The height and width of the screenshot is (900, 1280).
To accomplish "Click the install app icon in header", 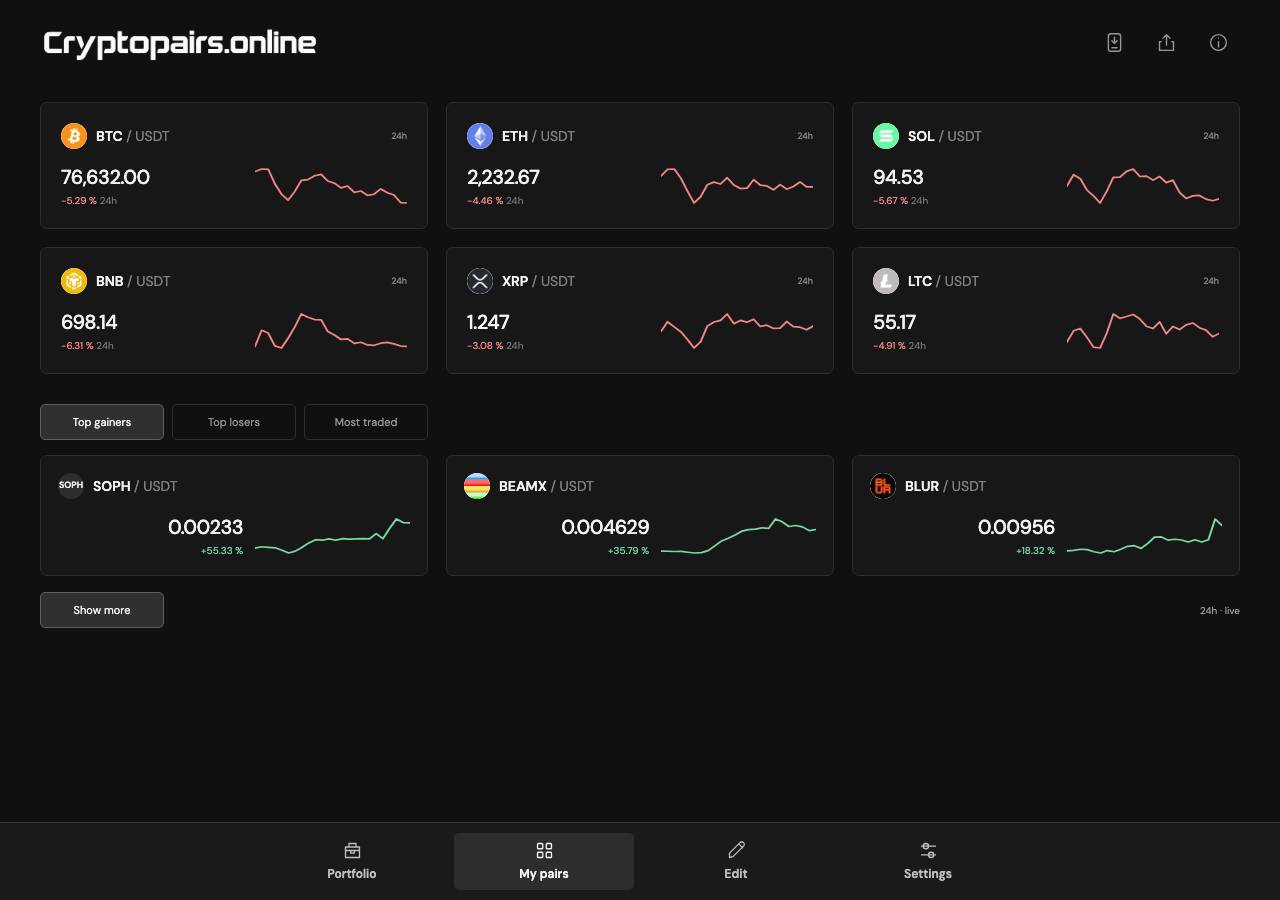I will tap(1114, 42).
